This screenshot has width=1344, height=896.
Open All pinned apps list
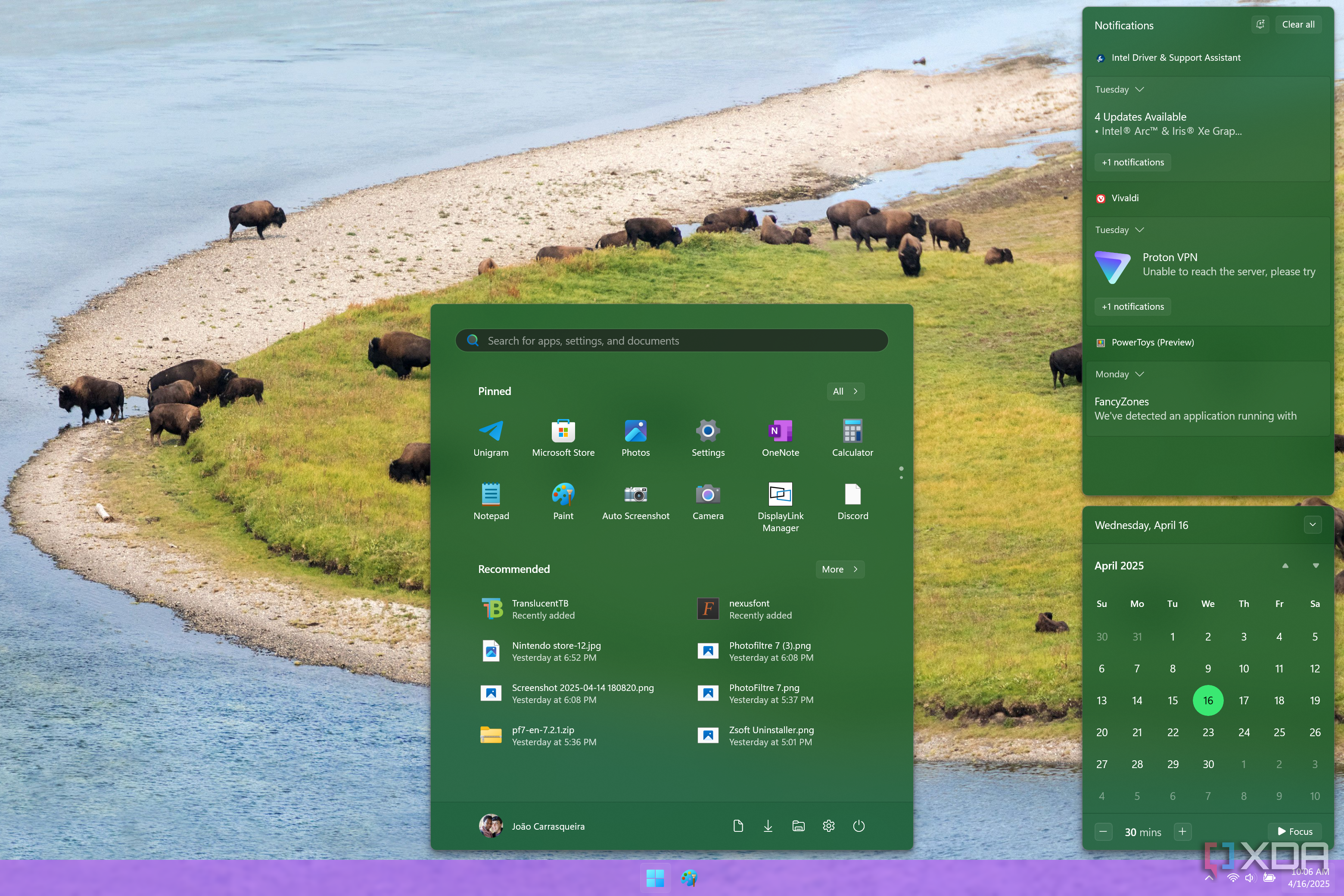coord(845,392)
